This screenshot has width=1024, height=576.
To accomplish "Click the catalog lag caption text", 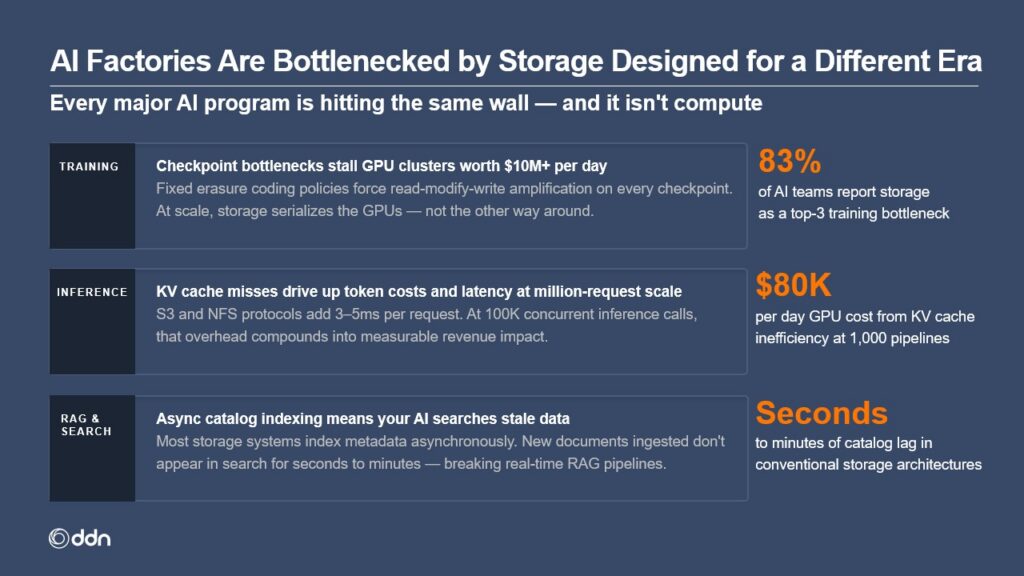I will 868,453.
